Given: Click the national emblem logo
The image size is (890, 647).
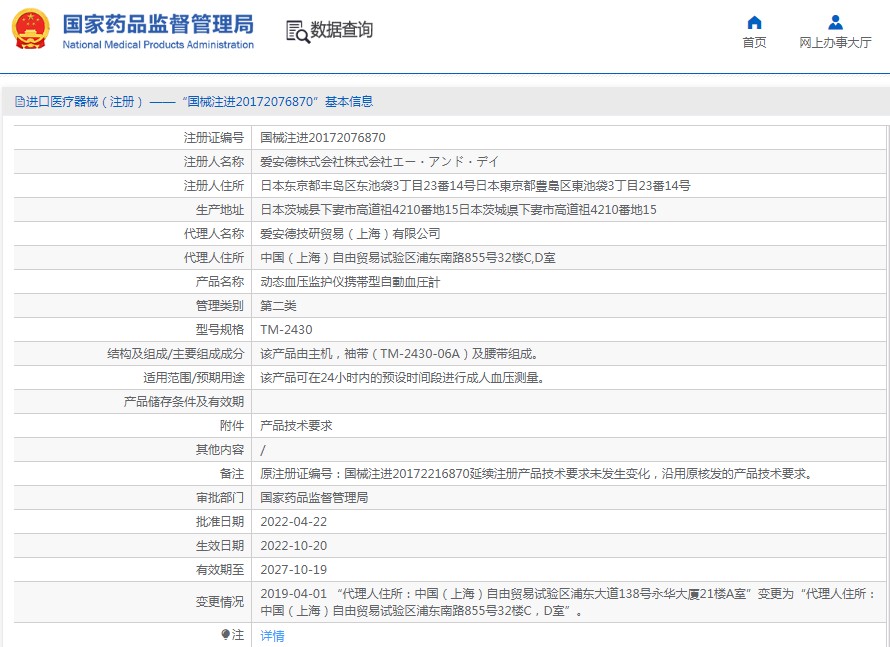Looking at the screenshot, I should [x=31, y=29].
